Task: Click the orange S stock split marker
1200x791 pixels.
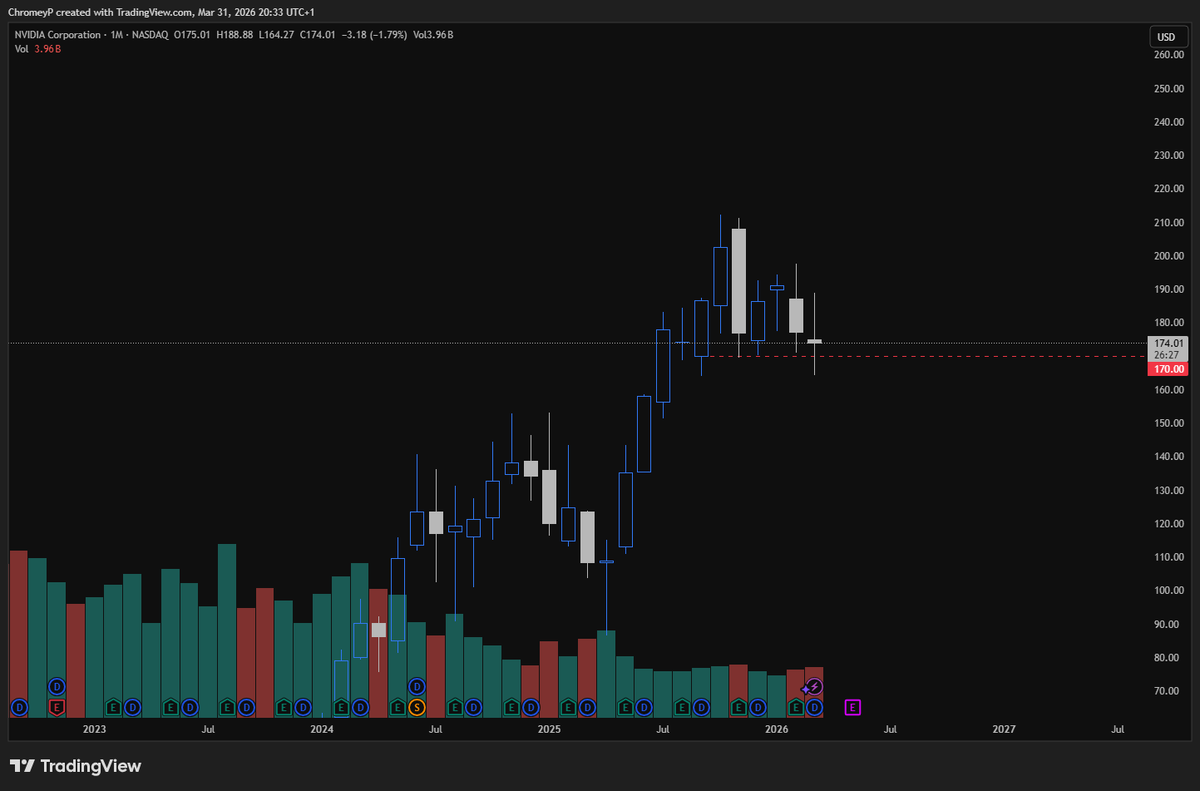Action: pyautogui.click(x=417, y=707)
